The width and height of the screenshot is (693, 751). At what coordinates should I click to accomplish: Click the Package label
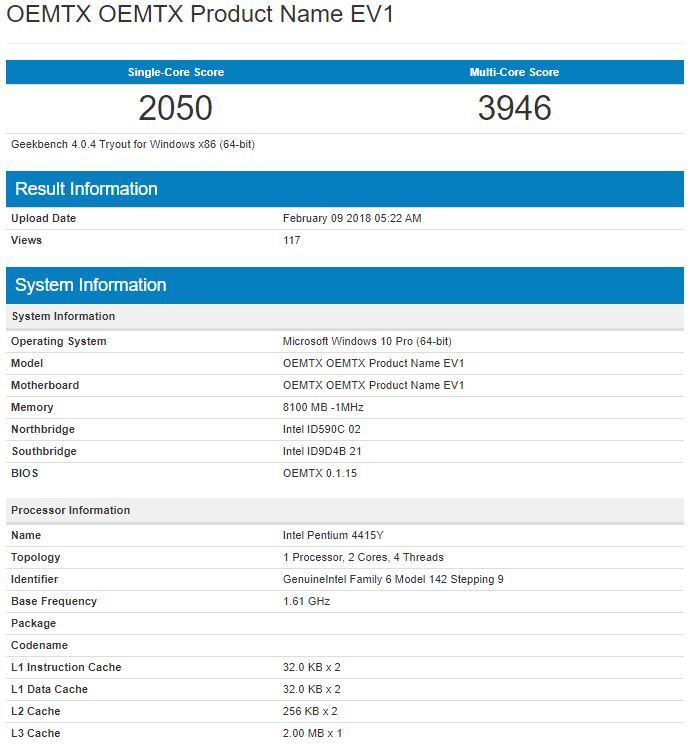point(34,624)
